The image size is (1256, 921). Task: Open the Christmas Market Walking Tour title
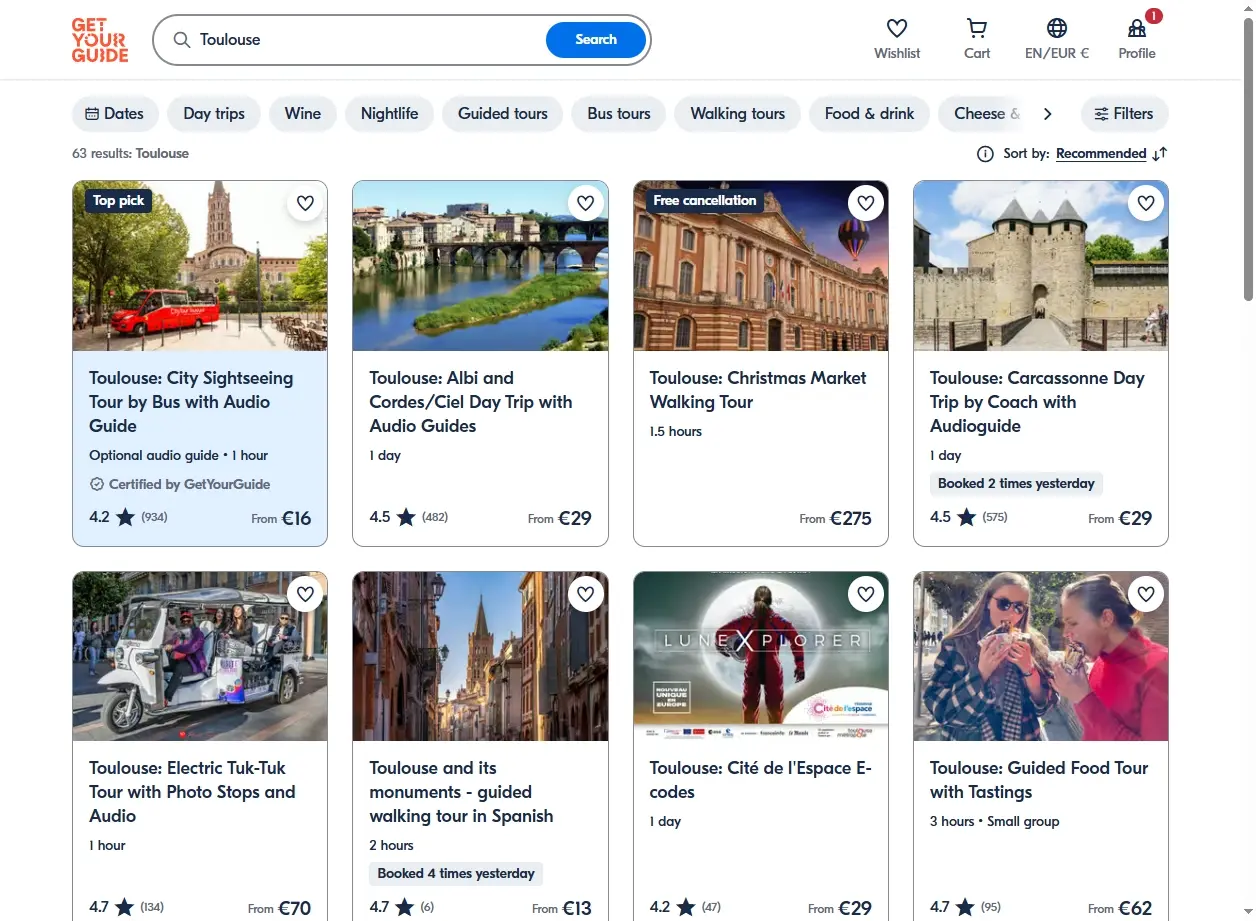(x=758, y=390)
